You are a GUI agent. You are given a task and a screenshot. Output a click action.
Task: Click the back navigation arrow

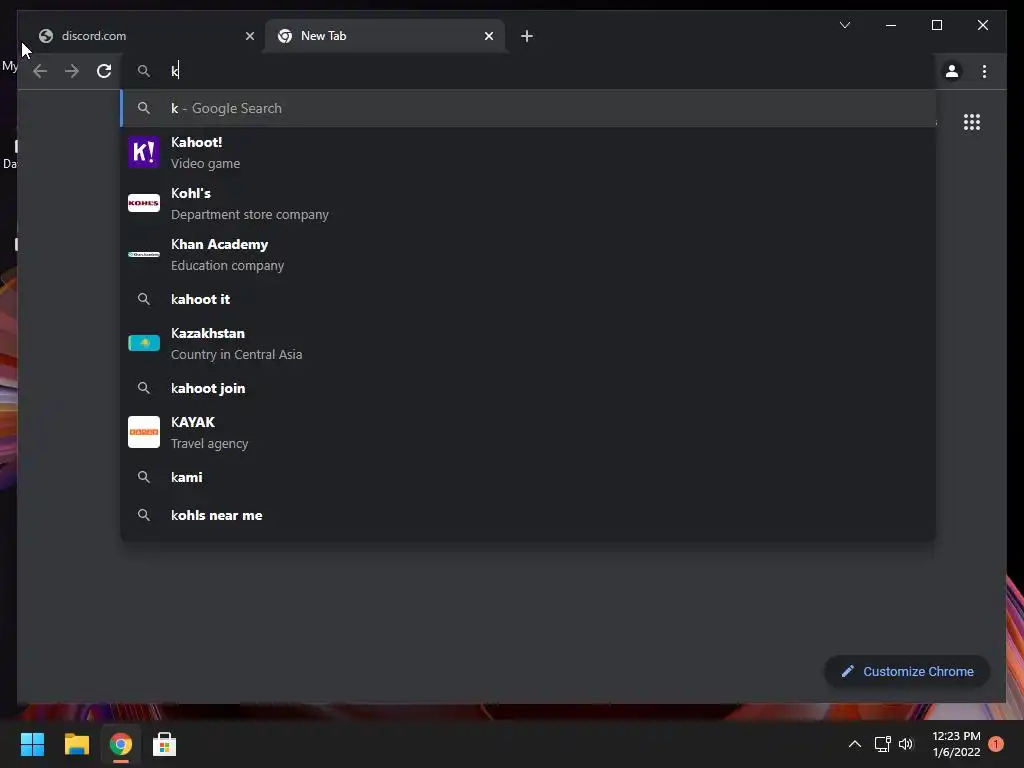pos(40,71)
